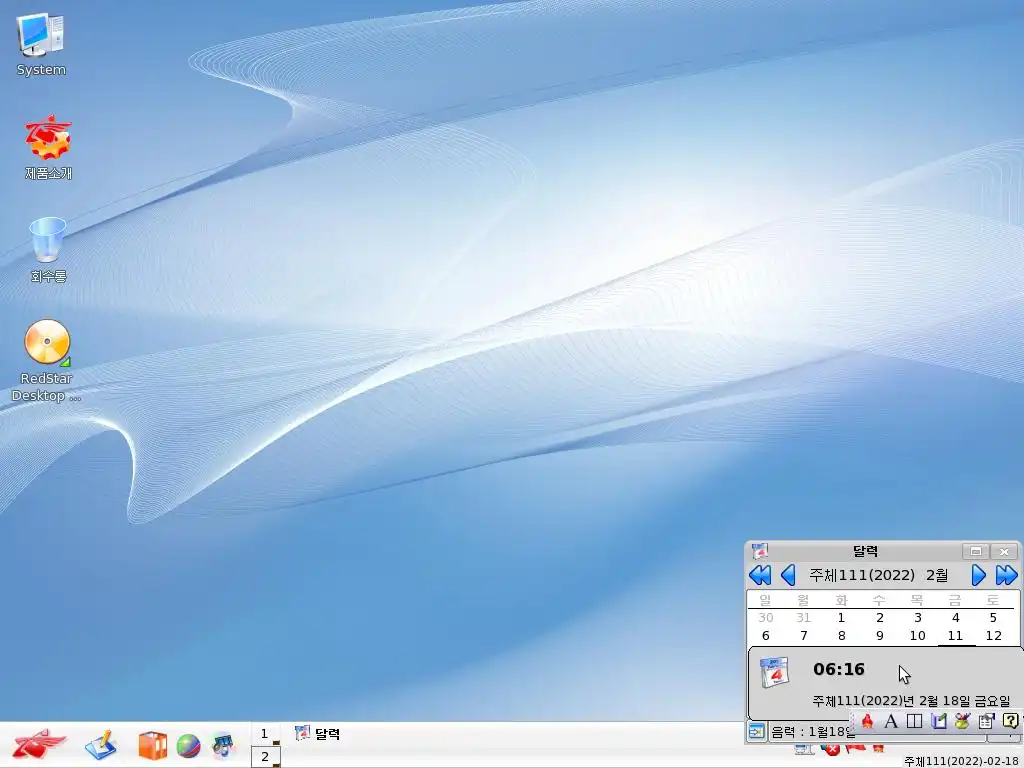Click the 음력 lunar date field

pos(812,732)
